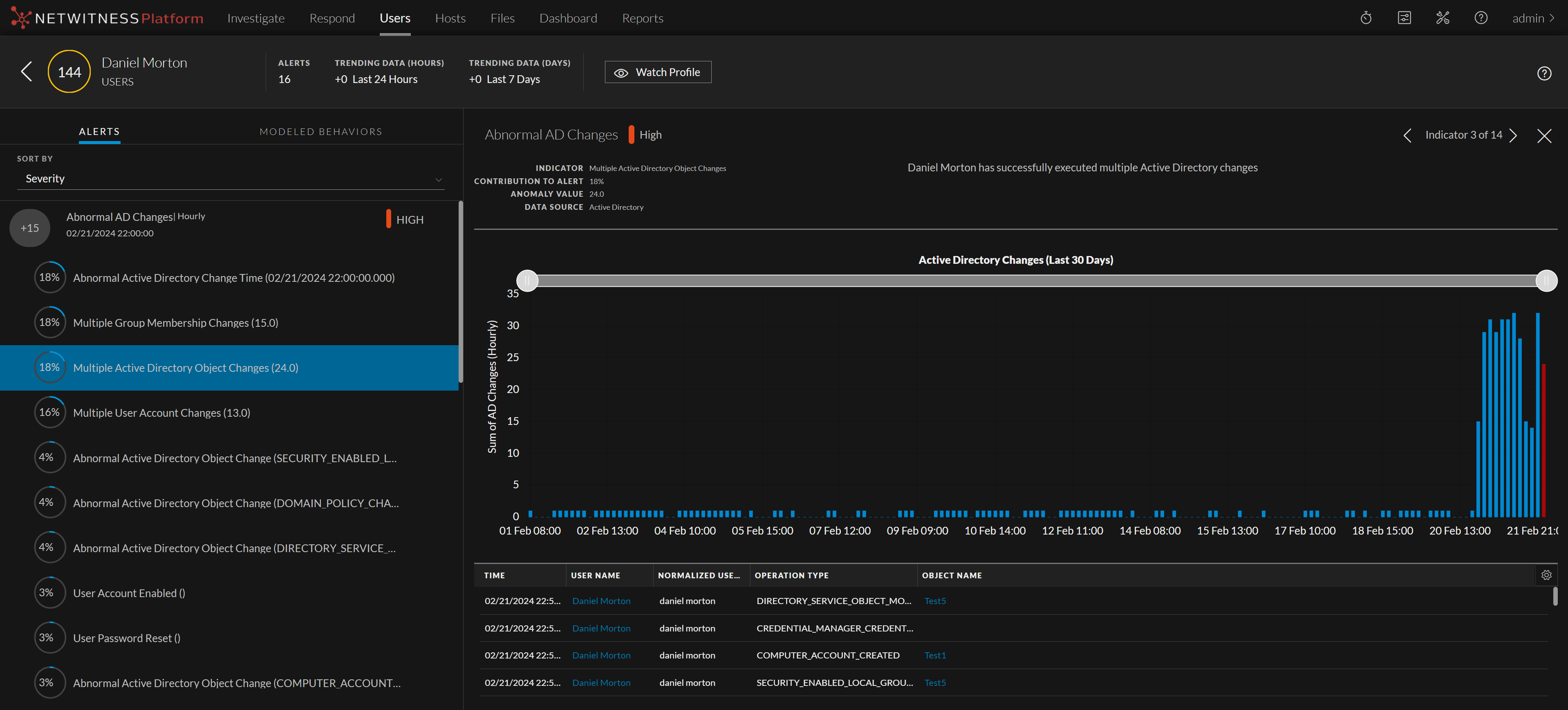The width and height of the screenshot is (1568, 710).
Task: Switch to the Modeled Behaviors tab
Action: [x=321, y=132]
